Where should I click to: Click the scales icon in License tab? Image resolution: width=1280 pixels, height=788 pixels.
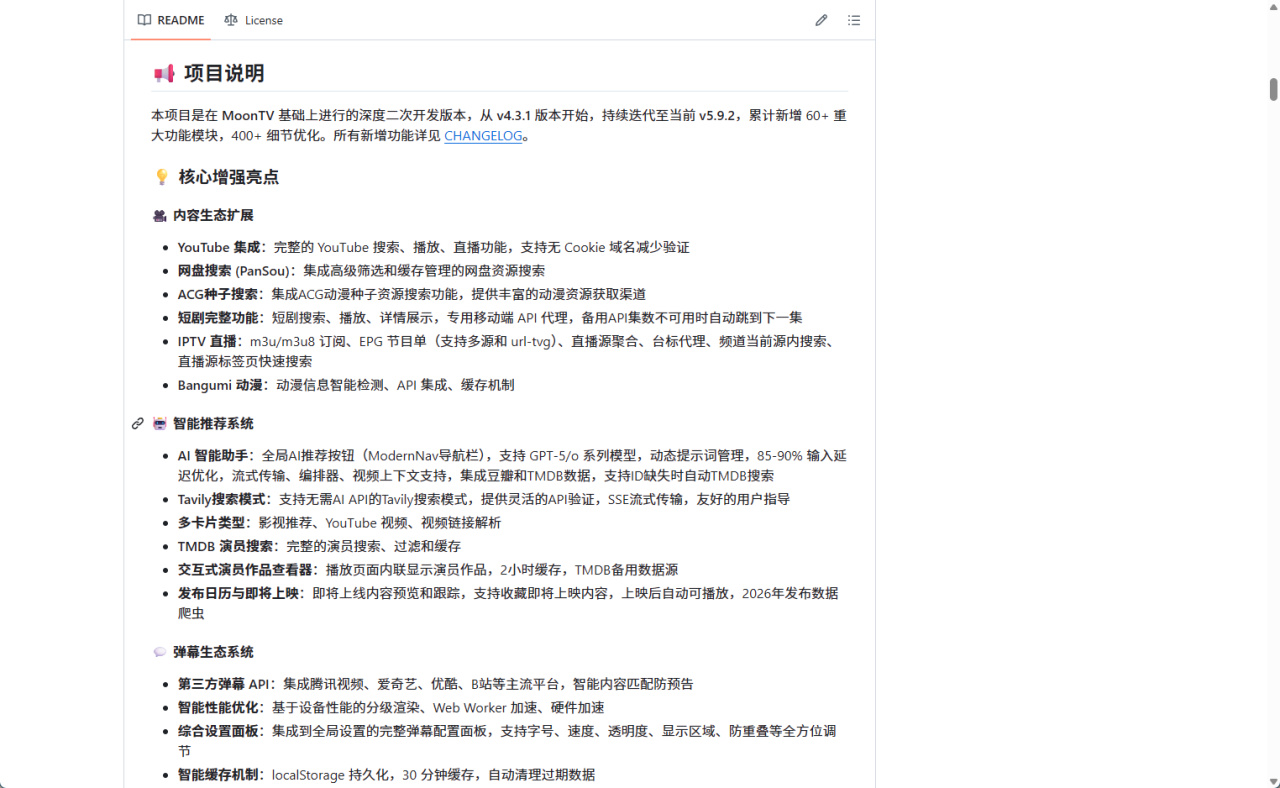point(231,20)
